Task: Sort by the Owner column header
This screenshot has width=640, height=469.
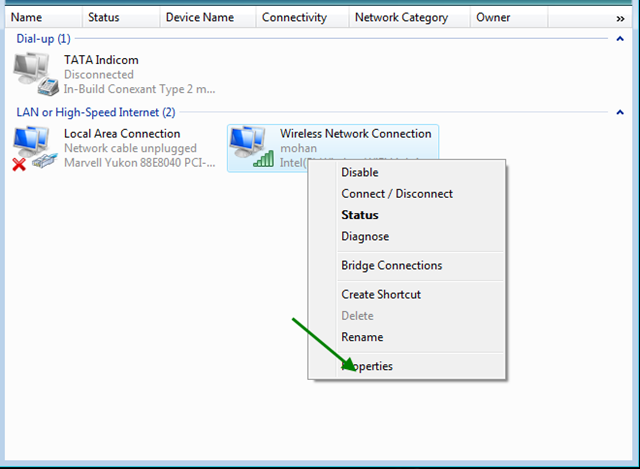Action: (509, 18)
